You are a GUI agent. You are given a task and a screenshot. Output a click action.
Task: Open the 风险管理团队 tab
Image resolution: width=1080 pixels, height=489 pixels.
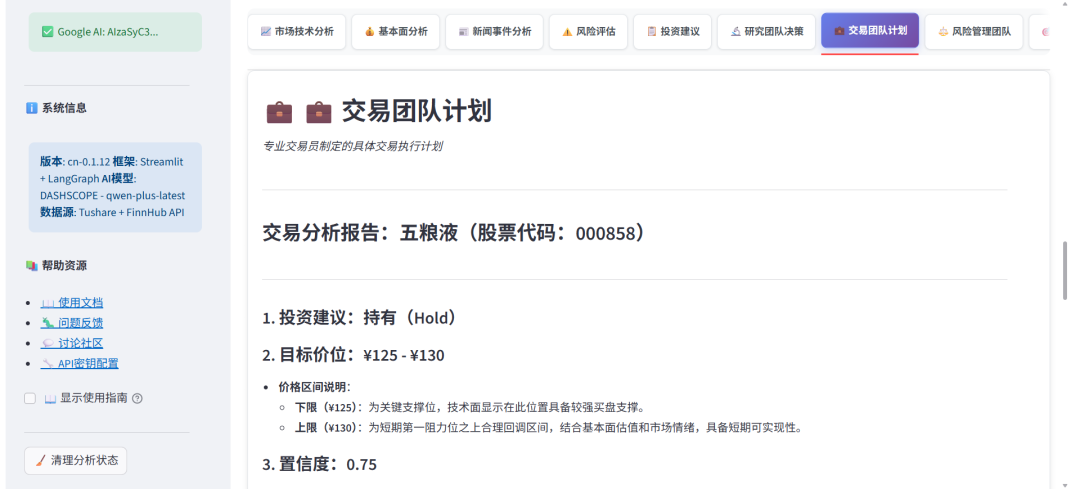point(974,32)
